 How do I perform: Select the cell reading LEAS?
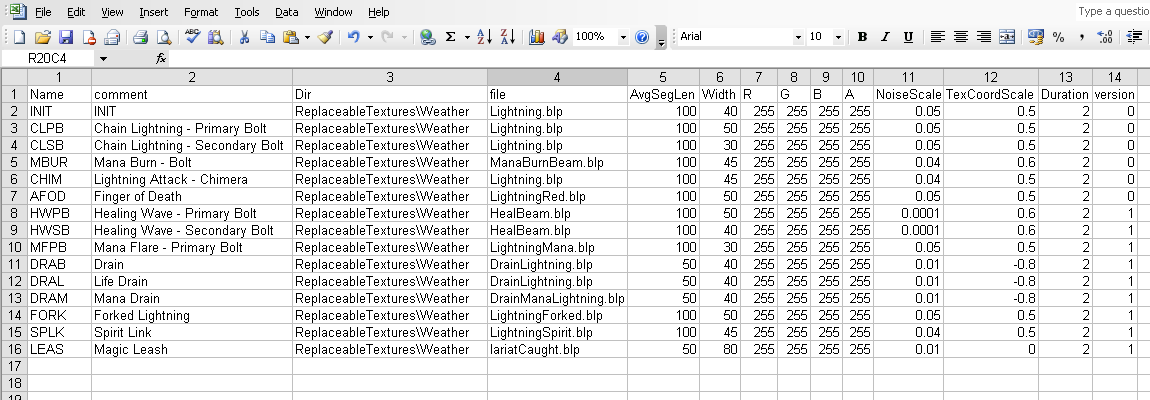[x=59, y=350]
